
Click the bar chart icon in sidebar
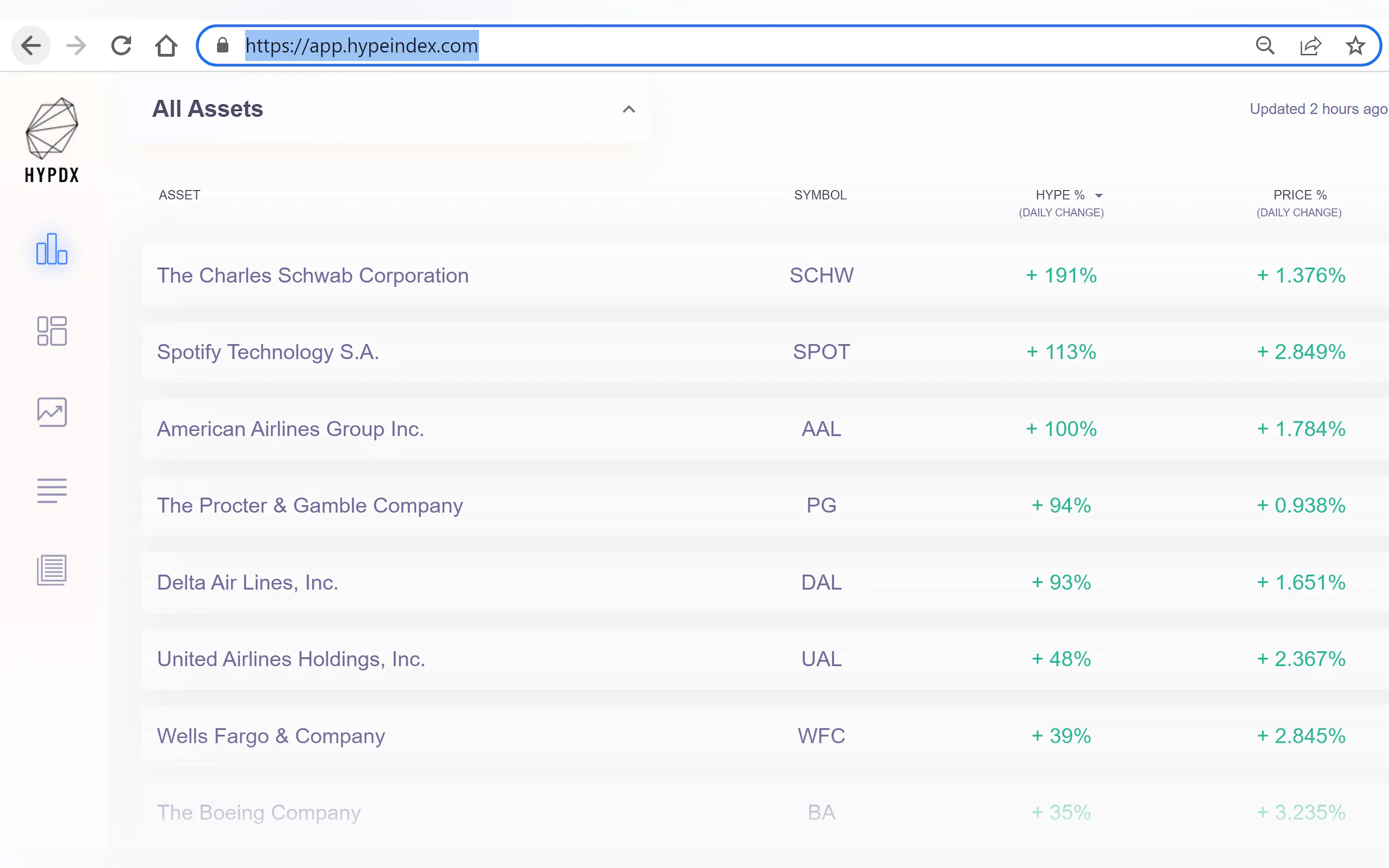52,249
